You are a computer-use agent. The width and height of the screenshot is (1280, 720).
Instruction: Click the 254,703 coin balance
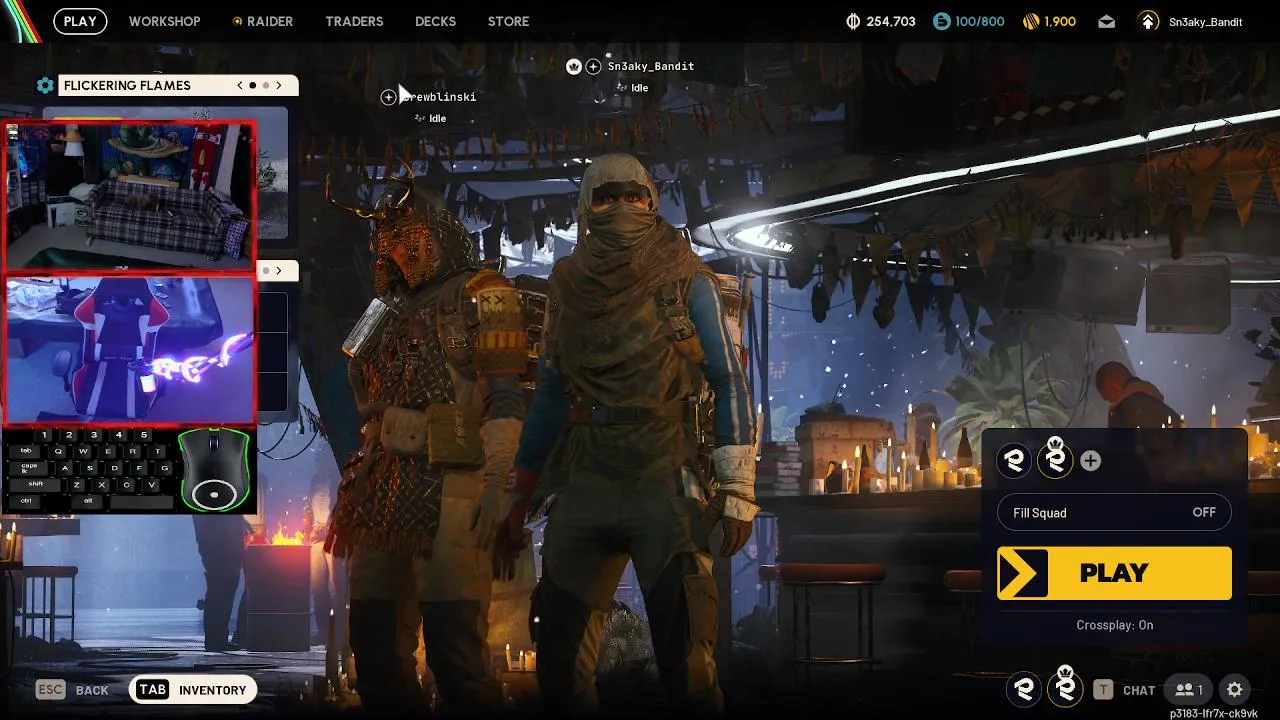(891, 21)
